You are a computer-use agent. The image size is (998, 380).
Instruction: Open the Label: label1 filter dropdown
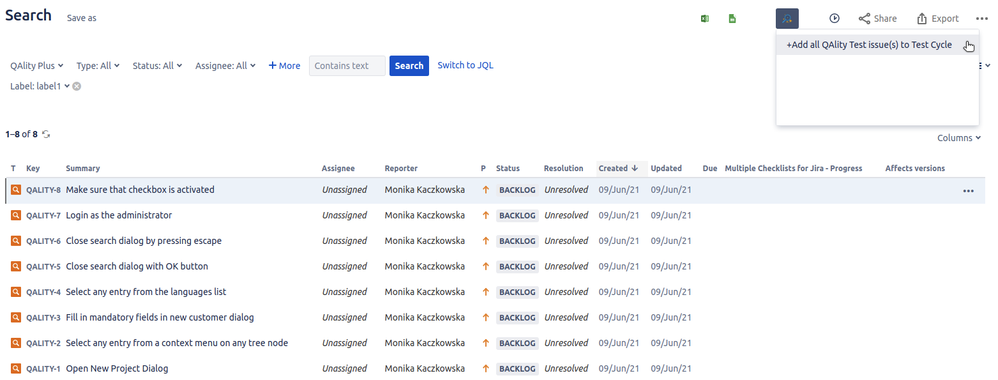[39, 87]
